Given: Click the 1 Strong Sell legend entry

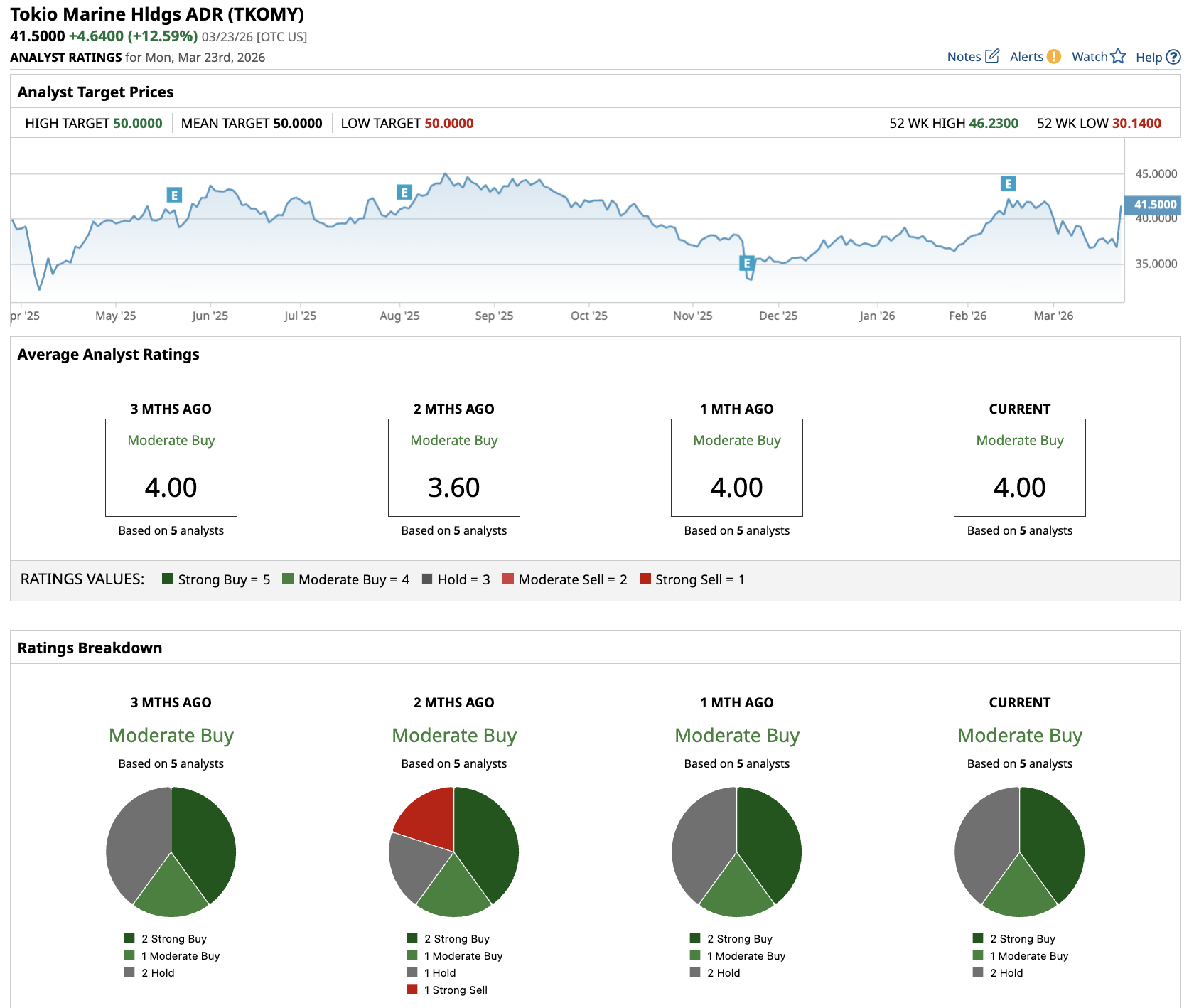Looking at the screenshot, I should click(455, 990).
